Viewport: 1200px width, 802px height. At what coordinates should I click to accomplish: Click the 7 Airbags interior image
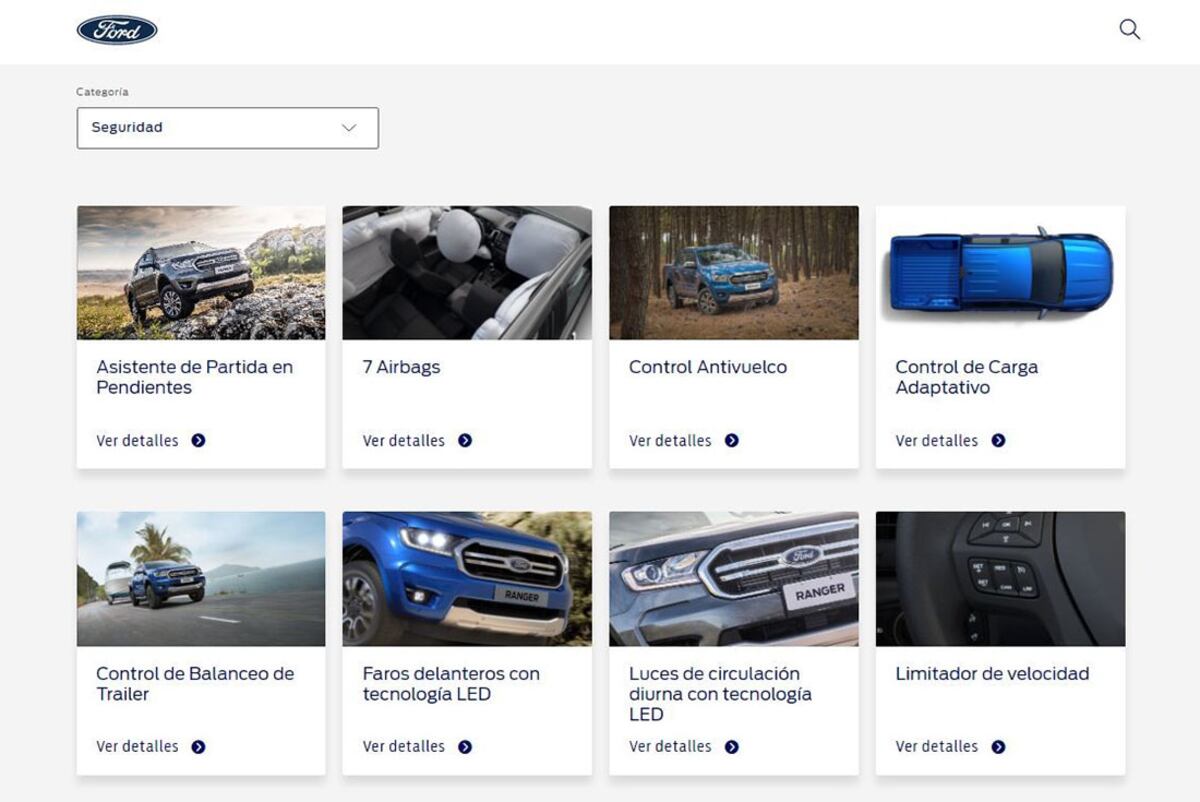coord(467,273)
